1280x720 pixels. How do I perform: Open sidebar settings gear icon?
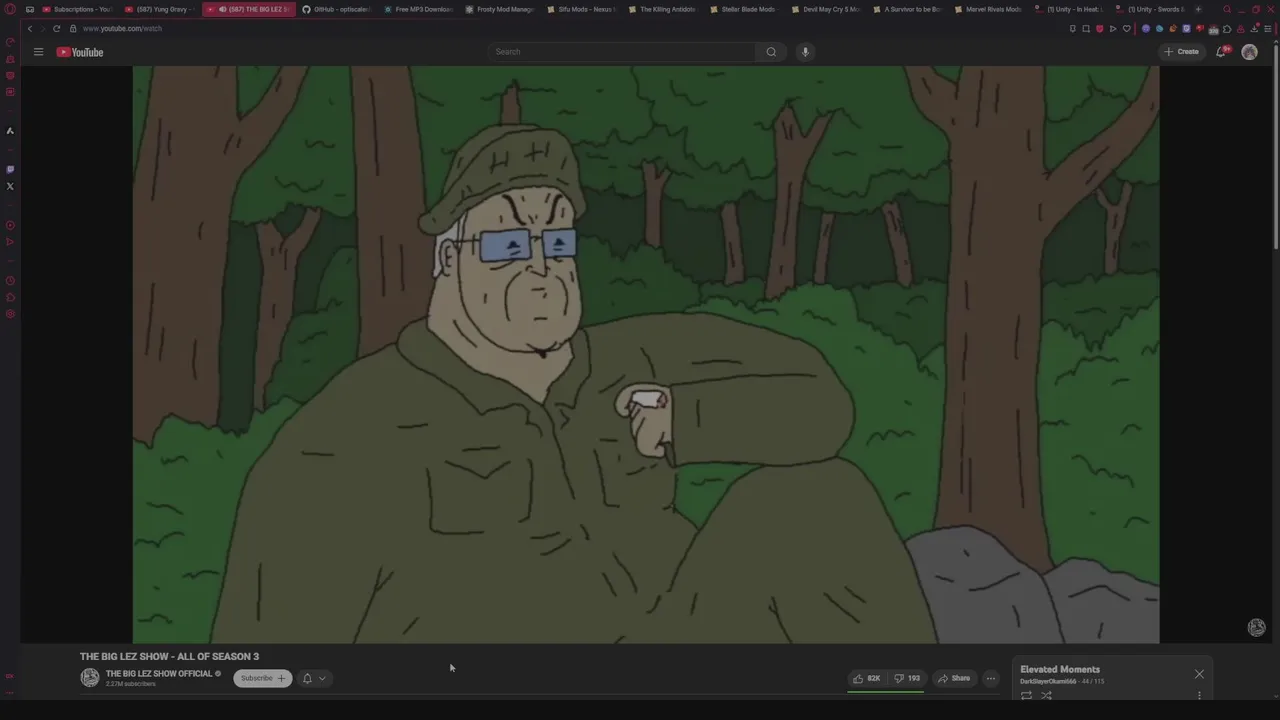pyautogui.click(x=10, y=314)
